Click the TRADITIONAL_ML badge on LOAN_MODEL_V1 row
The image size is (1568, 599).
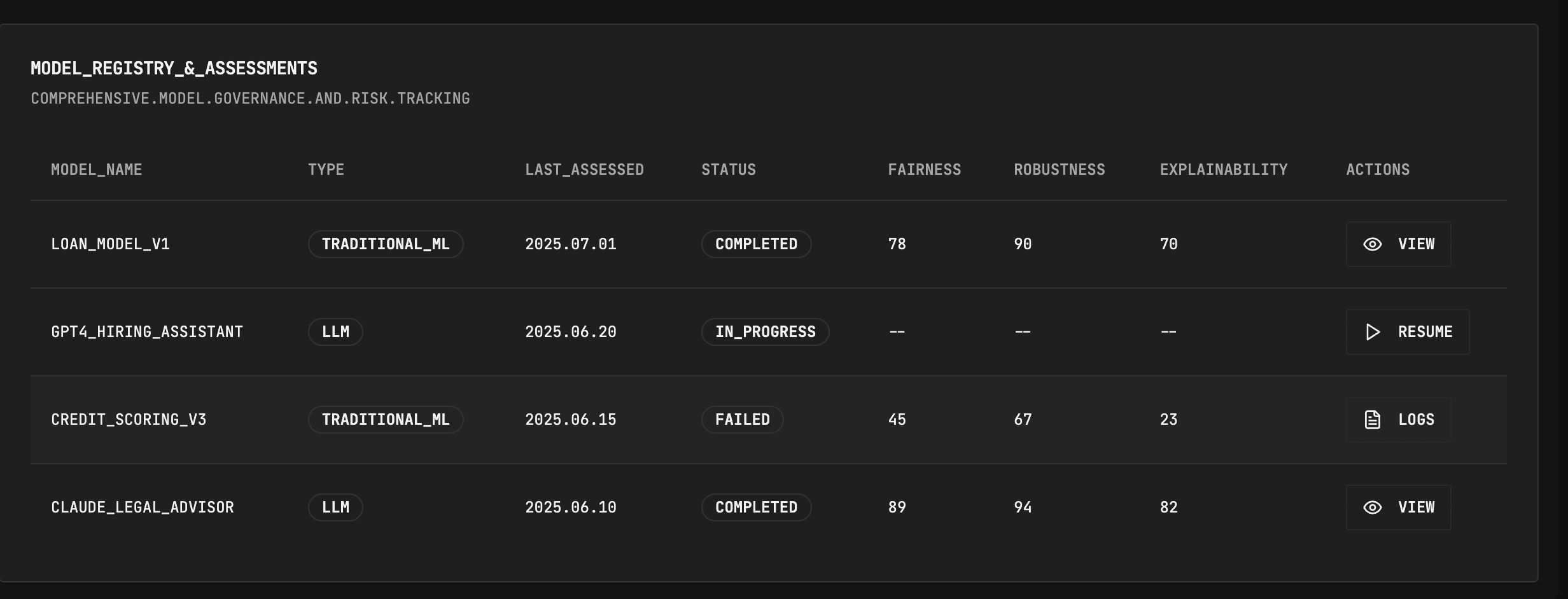pos(386,244)
